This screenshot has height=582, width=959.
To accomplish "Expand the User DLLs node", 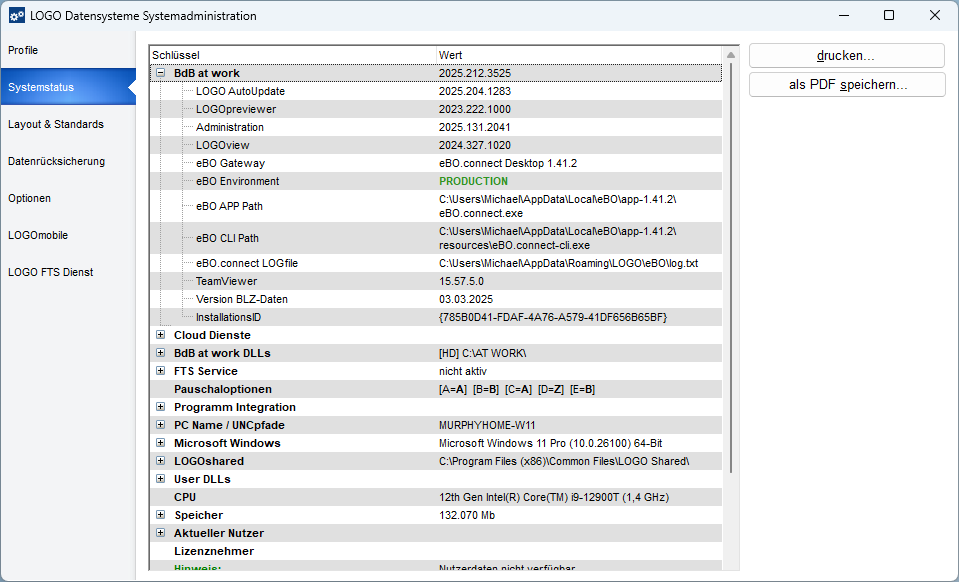I will point(160,479).
